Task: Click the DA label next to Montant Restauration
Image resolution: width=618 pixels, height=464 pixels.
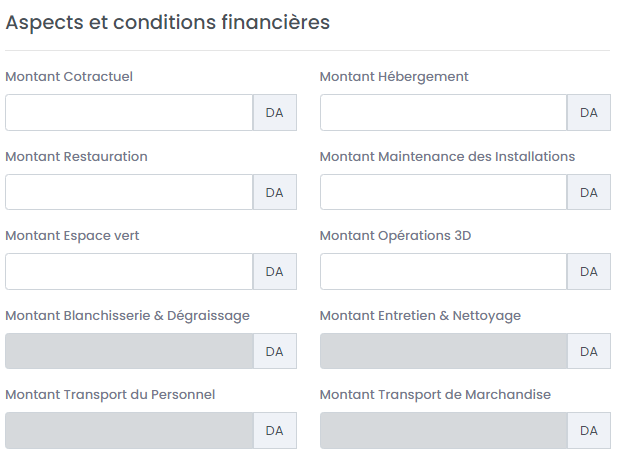Action: (x=275, y=192)
